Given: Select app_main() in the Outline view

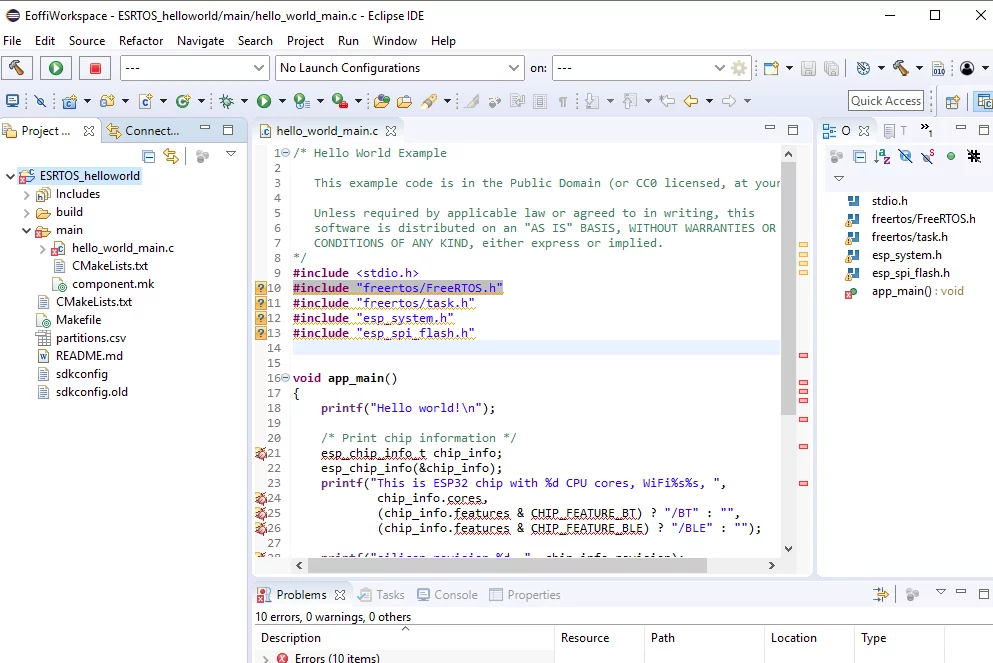Looking at the screenshot, I should (901, 291).
